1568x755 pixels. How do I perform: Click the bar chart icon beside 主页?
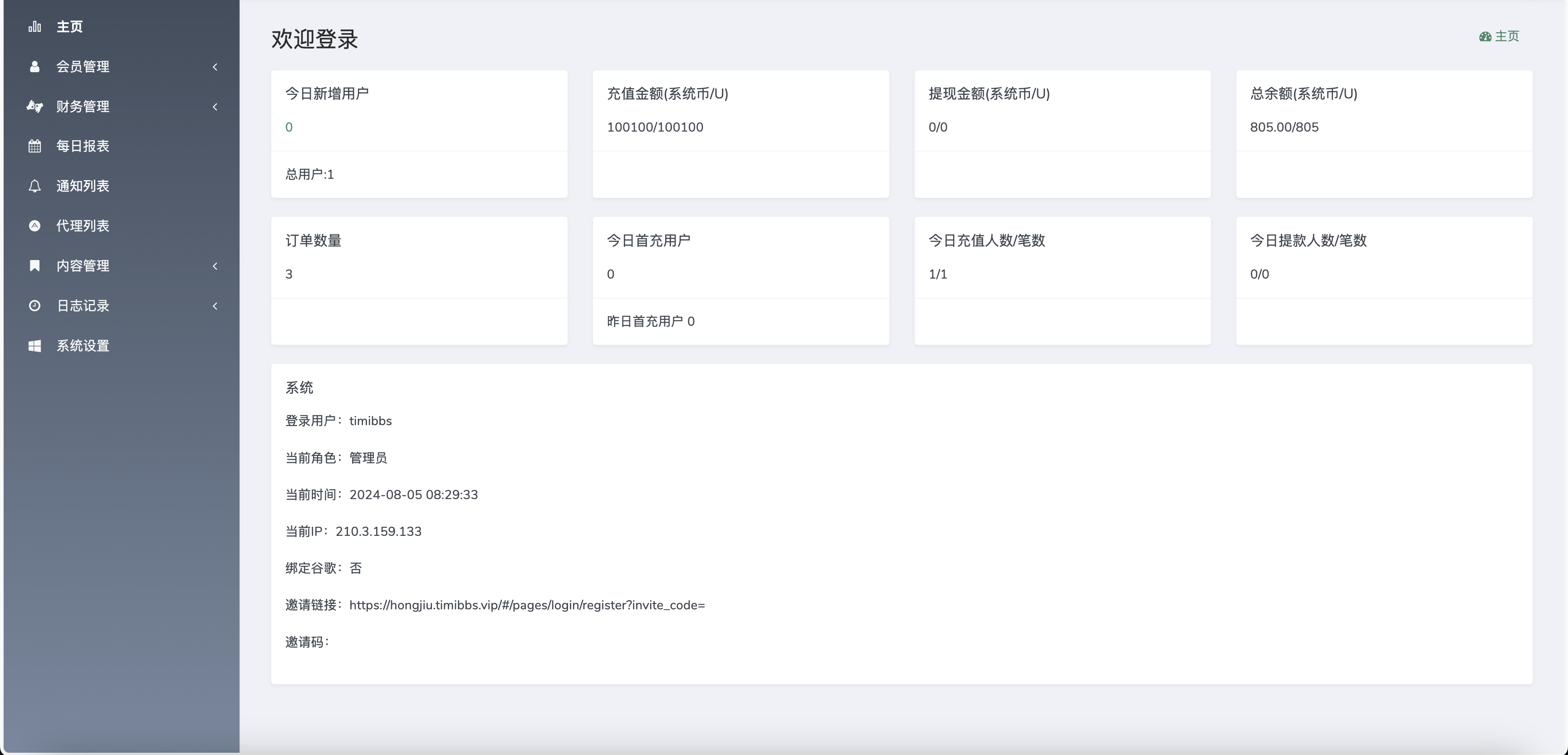pyautogui.click(x=34, y=26)
